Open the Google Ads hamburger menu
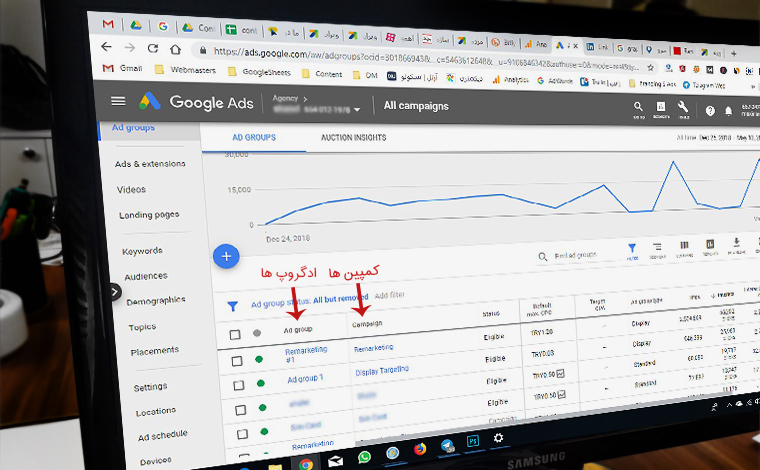The height and width of the screenshot is (470, 760). click(118, 101)
